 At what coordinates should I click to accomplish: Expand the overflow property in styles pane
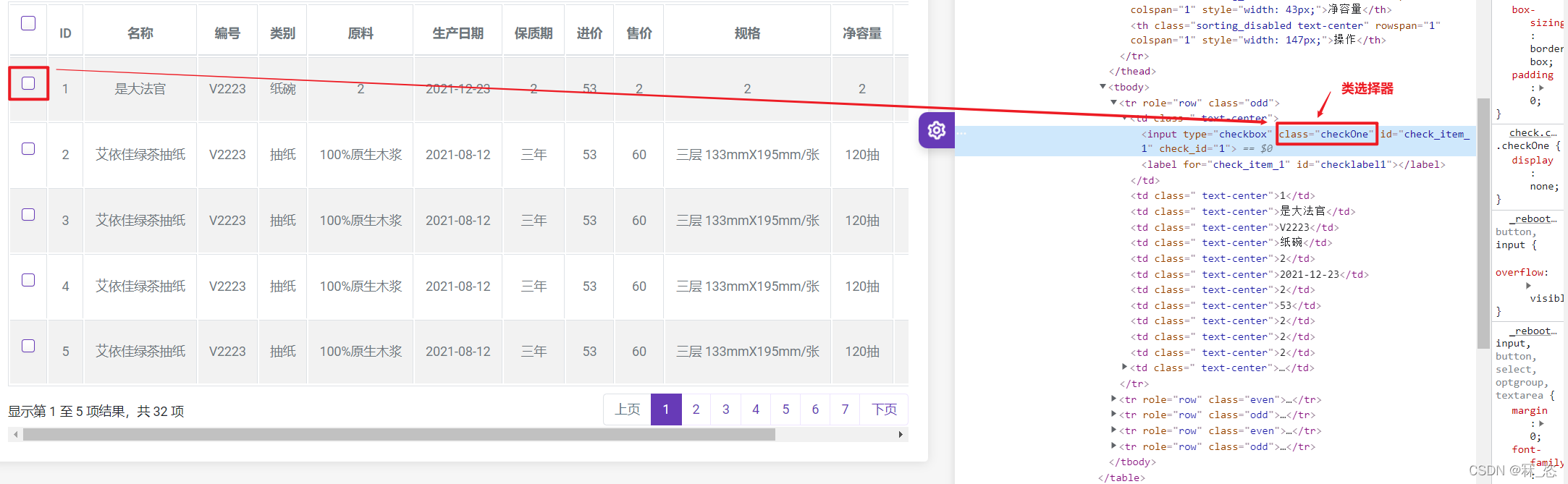[x=1528, y=286]
